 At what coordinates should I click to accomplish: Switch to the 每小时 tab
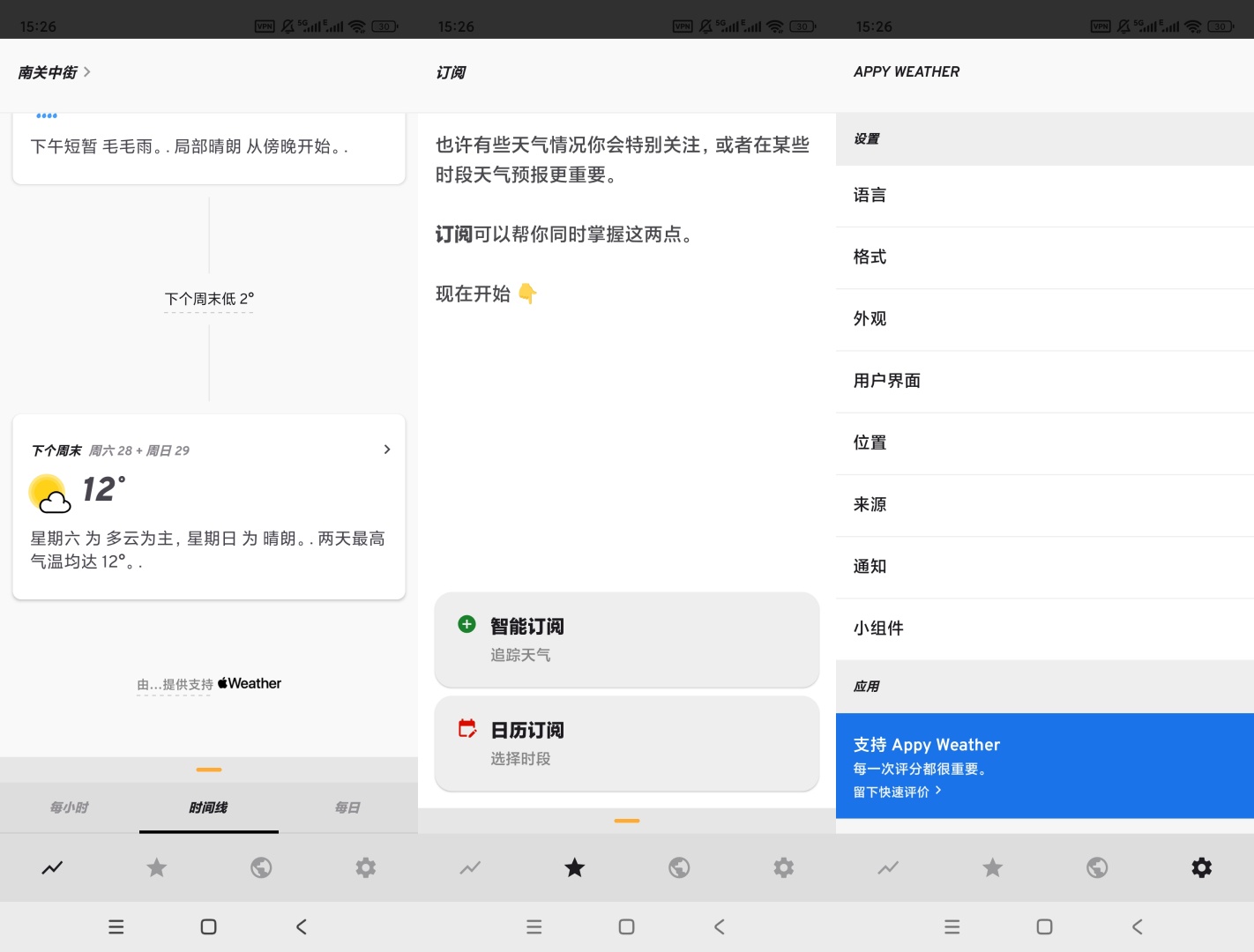point(70,807)
